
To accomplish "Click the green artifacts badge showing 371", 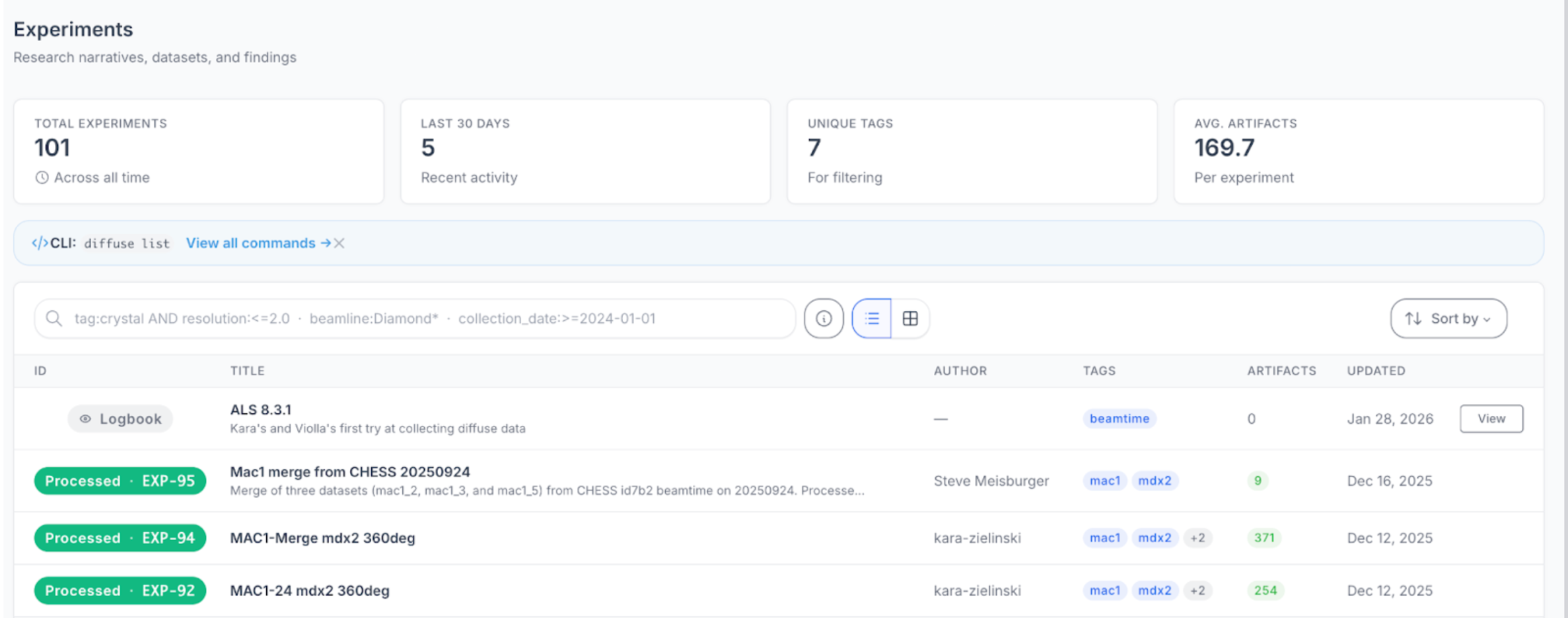I will point(1264,537).
